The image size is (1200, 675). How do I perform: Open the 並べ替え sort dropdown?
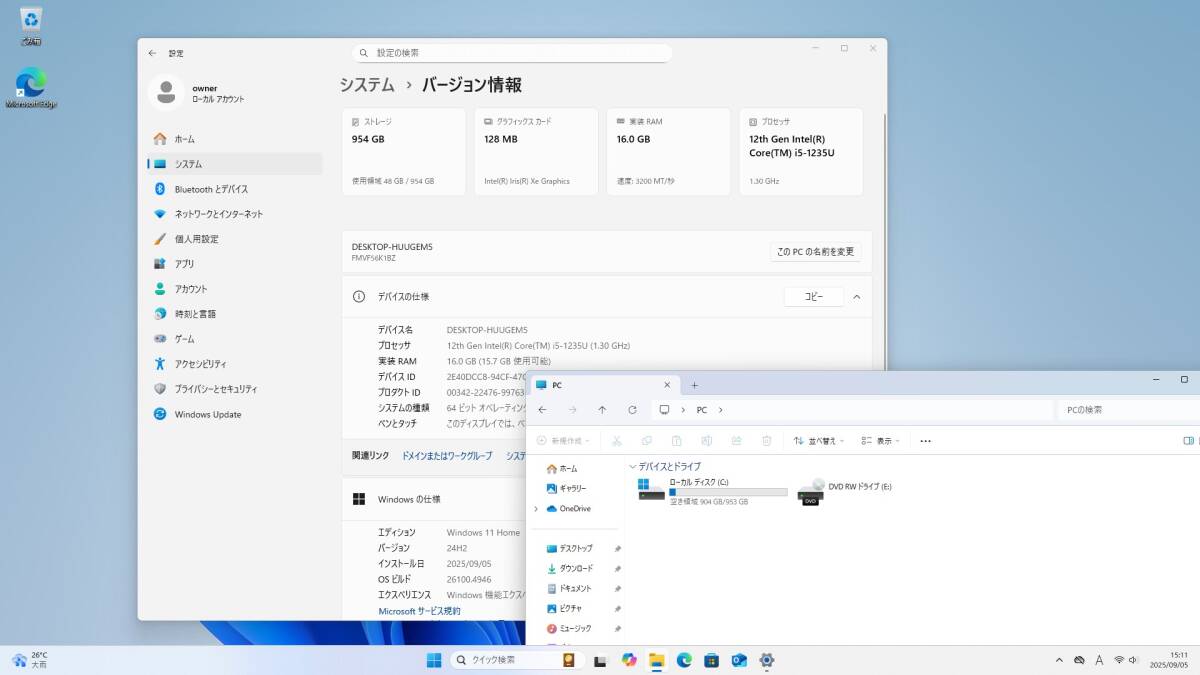pos(820,441)
